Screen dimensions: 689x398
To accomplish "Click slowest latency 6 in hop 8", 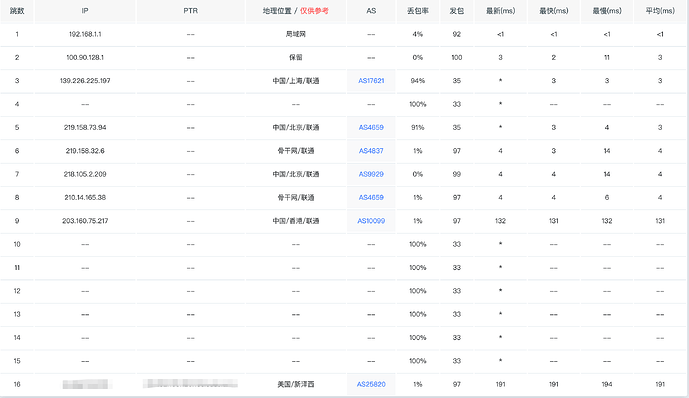I will [607, 197].
